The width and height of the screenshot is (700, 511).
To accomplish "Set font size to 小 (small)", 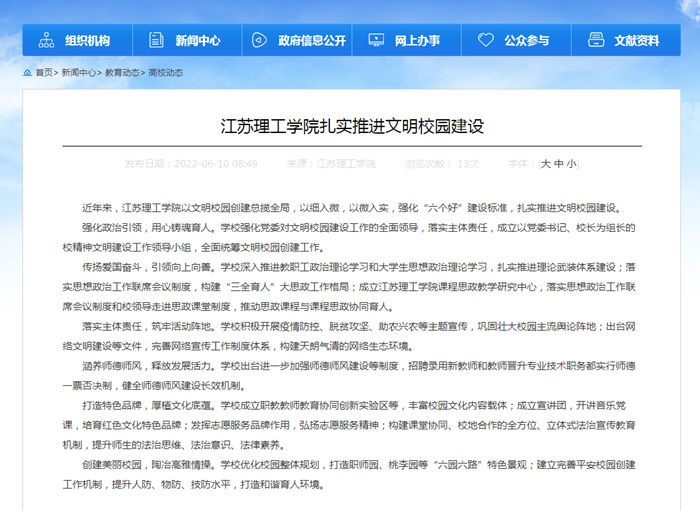I will (571, 163).
